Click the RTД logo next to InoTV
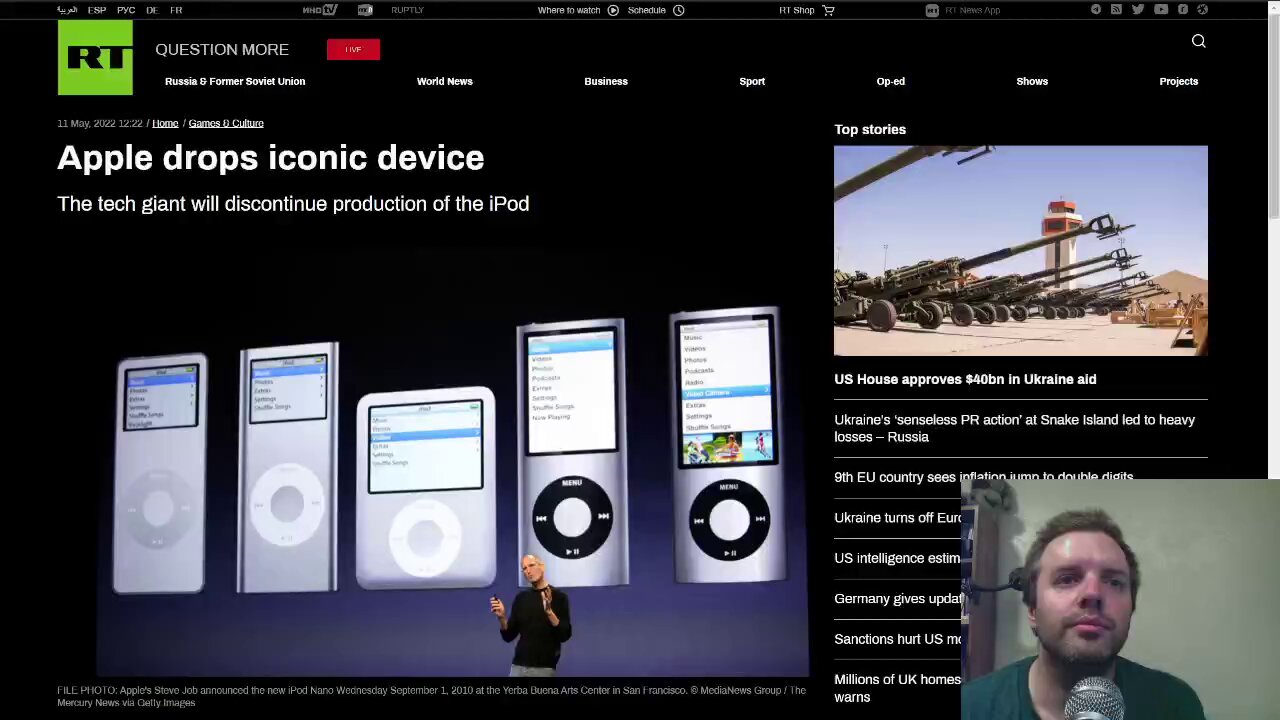This screenshot has height=720, width=1280. point(365,10)
